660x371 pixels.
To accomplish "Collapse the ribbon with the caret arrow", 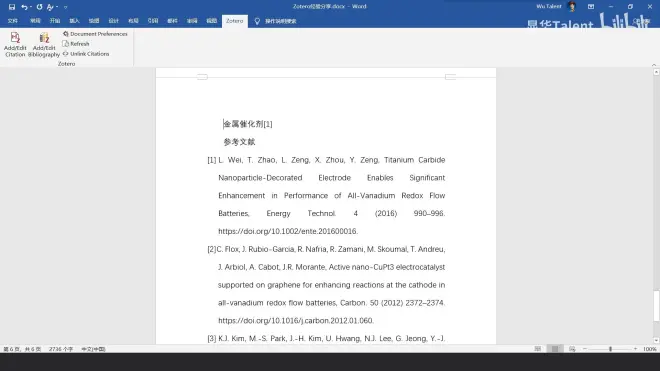I will point(654,65).
